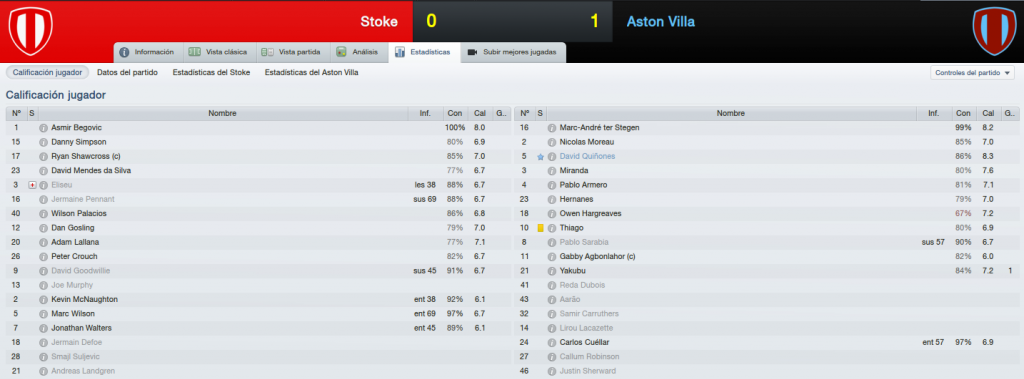The image size is (1024, 379).
Task: Click the star icon beside David Quiñones
Action: point(540,157)
